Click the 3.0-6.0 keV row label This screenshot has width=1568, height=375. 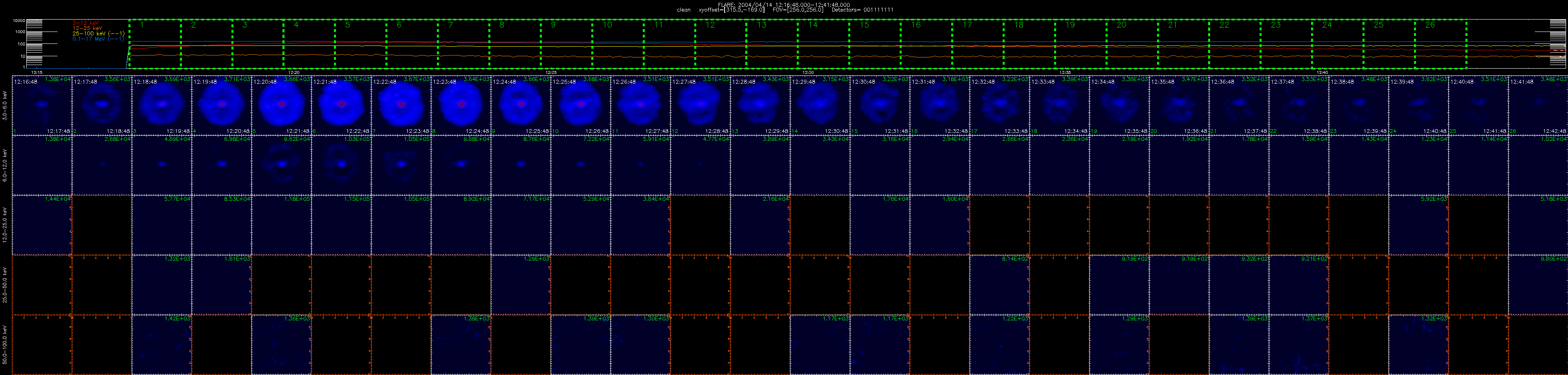tap(5, 105)
